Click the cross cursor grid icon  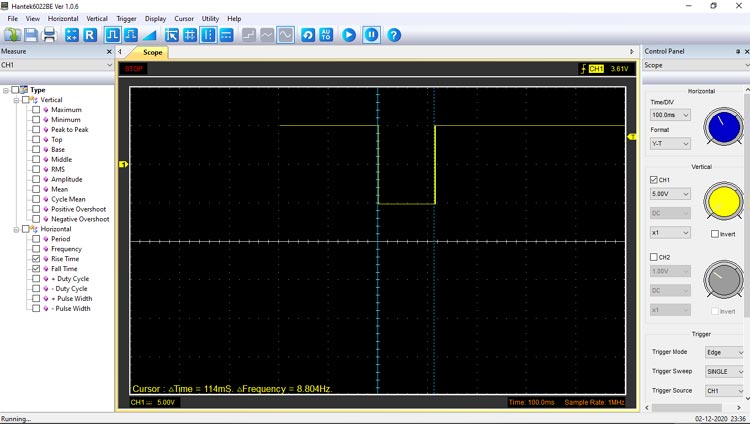click(x=190, y=35)
